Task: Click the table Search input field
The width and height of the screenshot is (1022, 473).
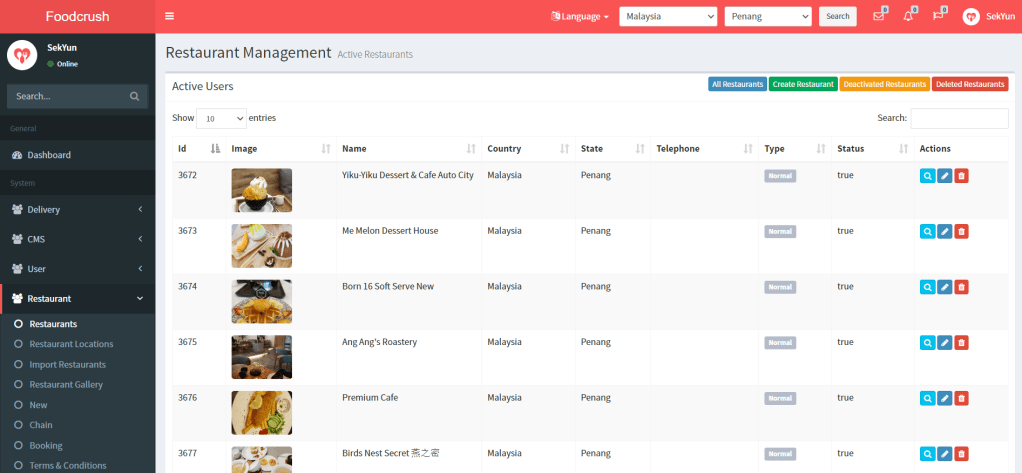Action: pyautogui.click(x=958, y=118)
